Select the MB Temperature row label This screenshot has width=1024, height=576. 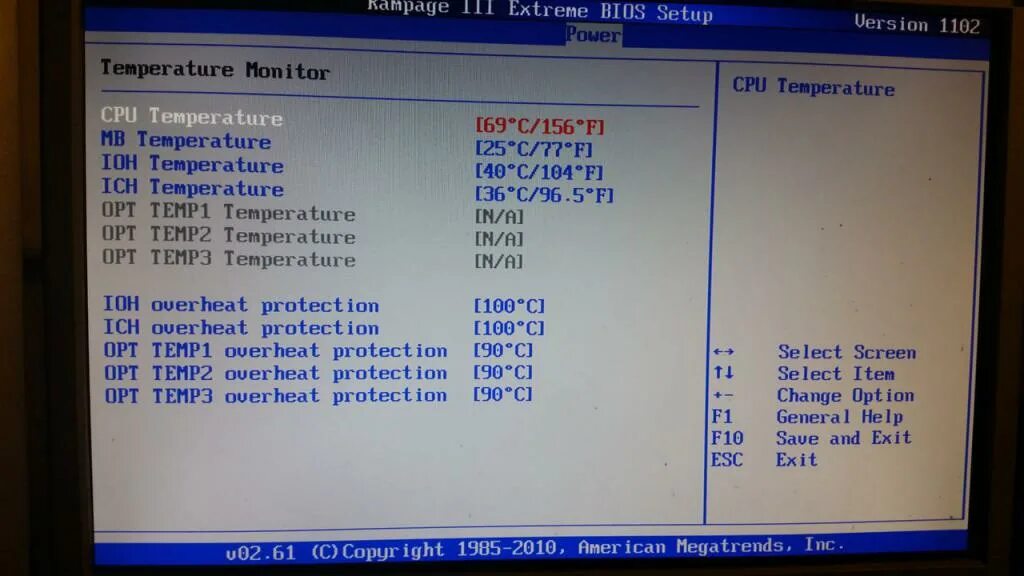pos(186,140)
